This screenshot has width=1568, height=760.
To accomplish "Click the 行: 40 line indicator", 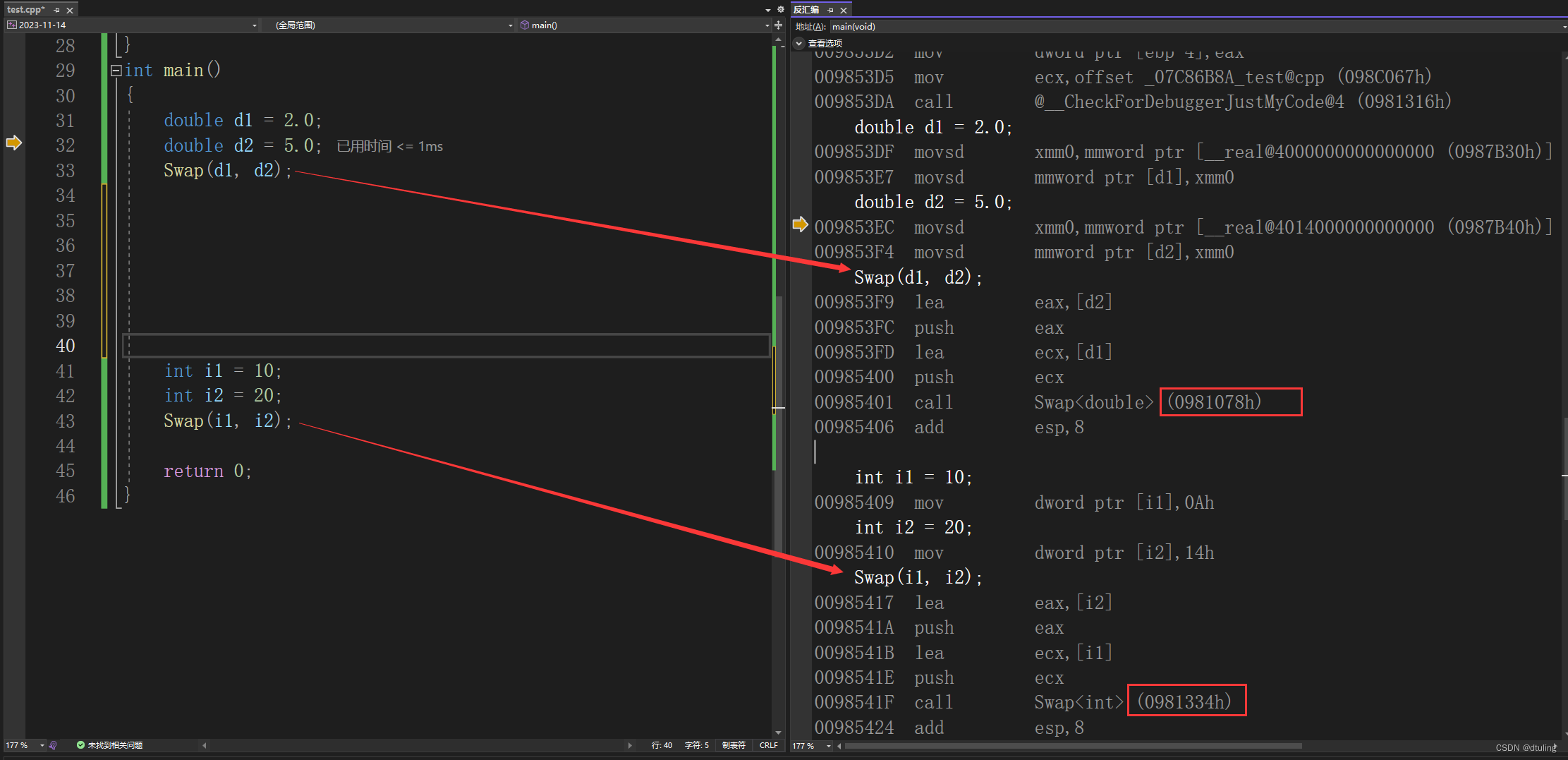I will point(662,745).
